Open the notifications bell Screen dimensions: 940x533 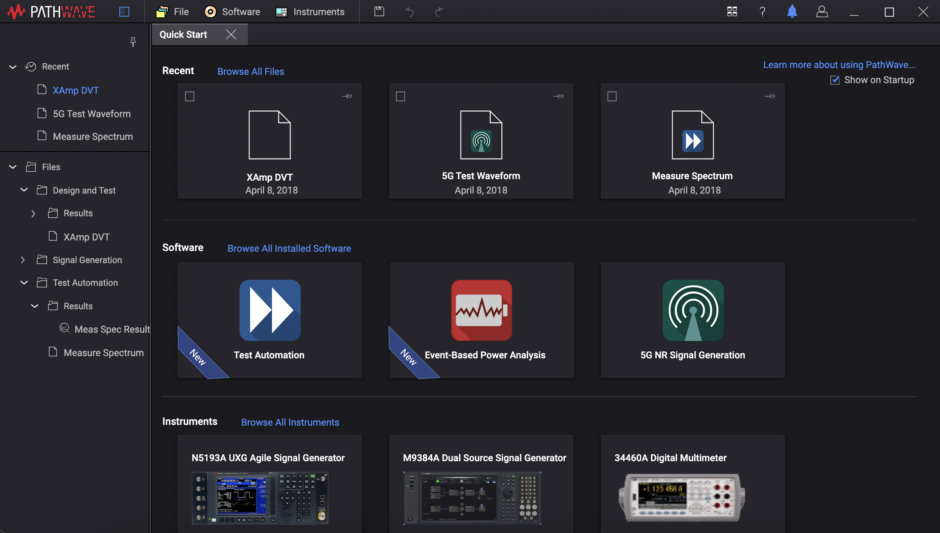[x=792, y=11]
